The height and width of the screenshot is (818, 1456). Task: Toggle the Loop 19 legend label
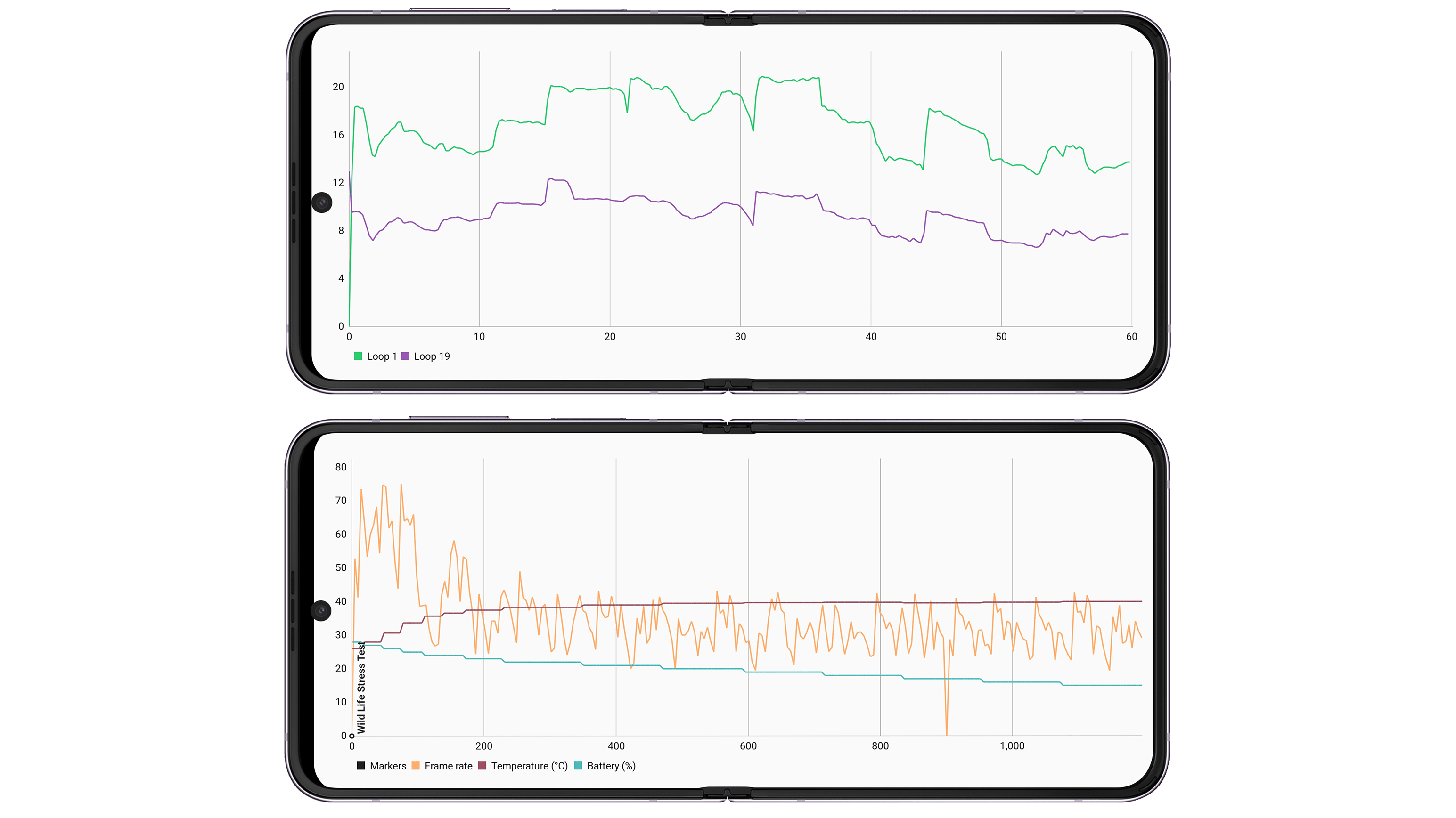(432, 356)
